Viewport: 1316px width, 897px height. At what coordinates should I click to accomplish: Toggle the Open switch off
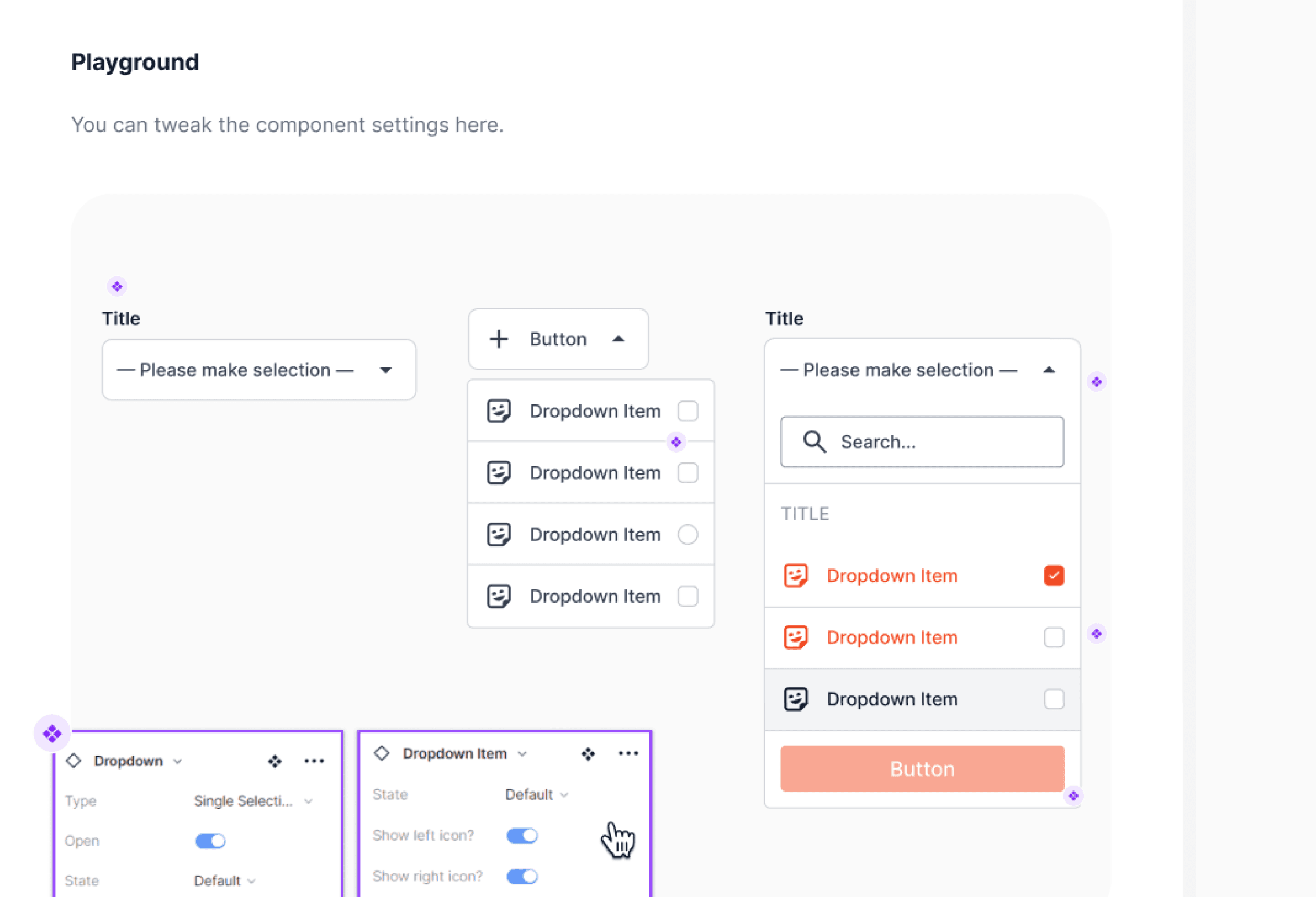pyautogui.click(x=210, y=841)
